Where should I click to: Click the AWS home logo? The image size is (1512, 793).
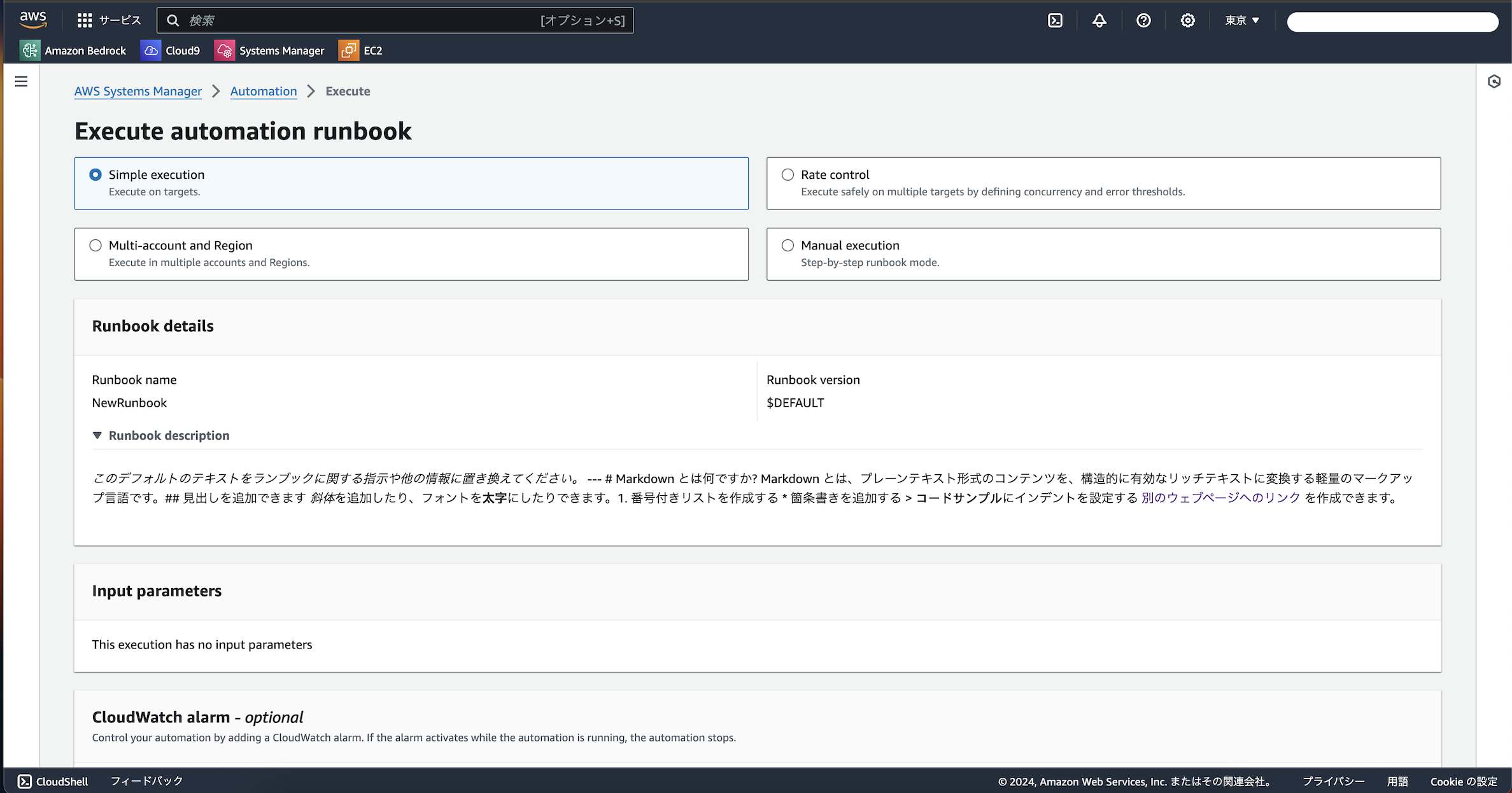[32, 20]
